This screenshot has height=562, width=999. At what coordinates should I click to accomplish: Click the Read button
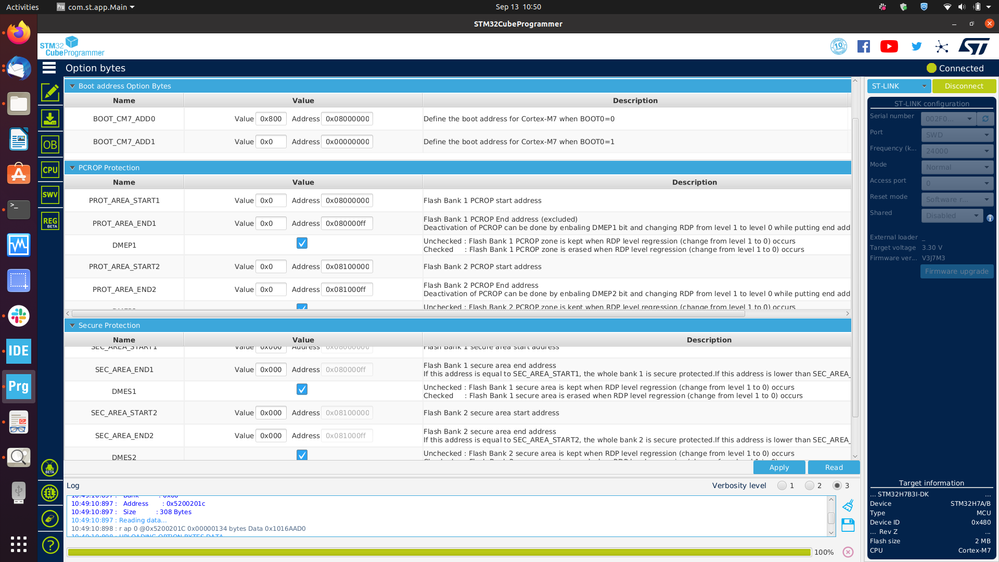point(833,467)
